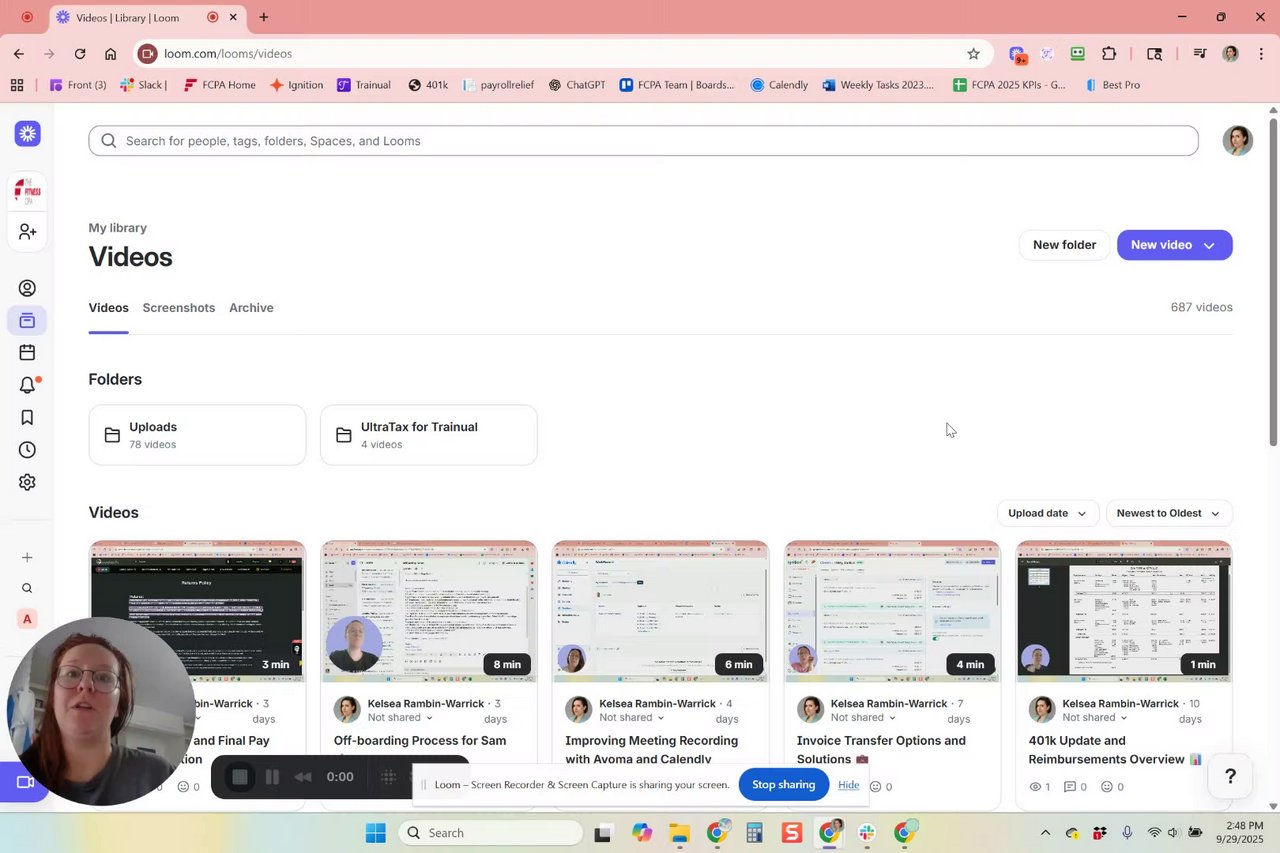
Task: Open the red 'A' space icon
Action: 27,619
